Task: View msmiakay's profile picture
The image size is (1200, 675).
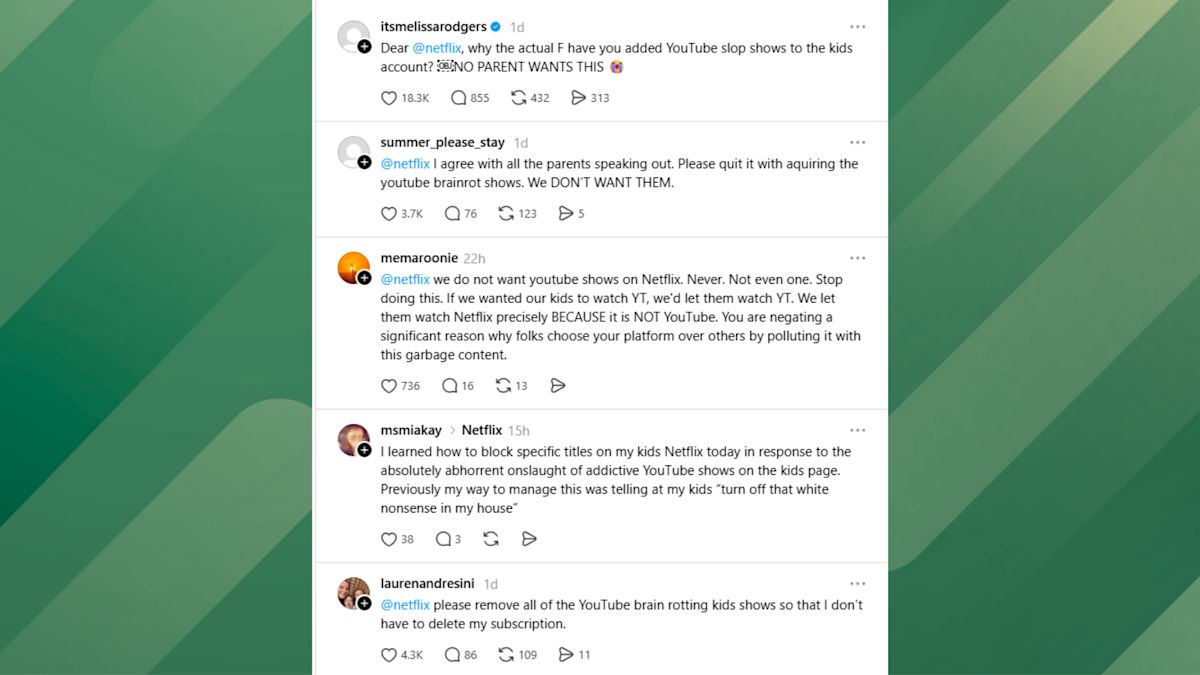Action: pyautogui.click(x=354, y=440)
